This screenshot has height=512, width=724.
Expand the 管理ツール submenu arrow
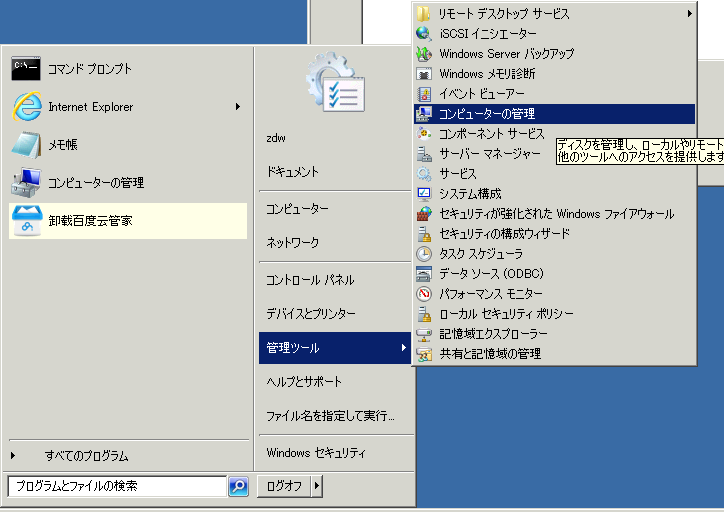coord(404,348)
